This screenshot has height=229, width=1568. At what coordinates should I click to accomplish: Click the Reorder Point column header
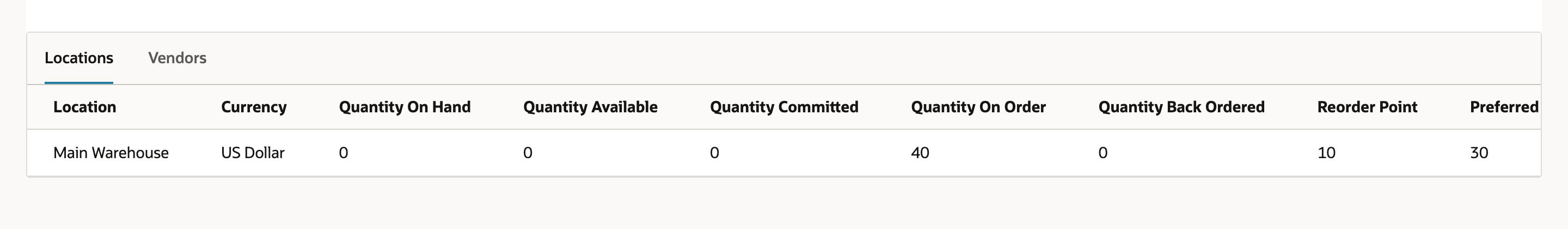coord(1367,107)
